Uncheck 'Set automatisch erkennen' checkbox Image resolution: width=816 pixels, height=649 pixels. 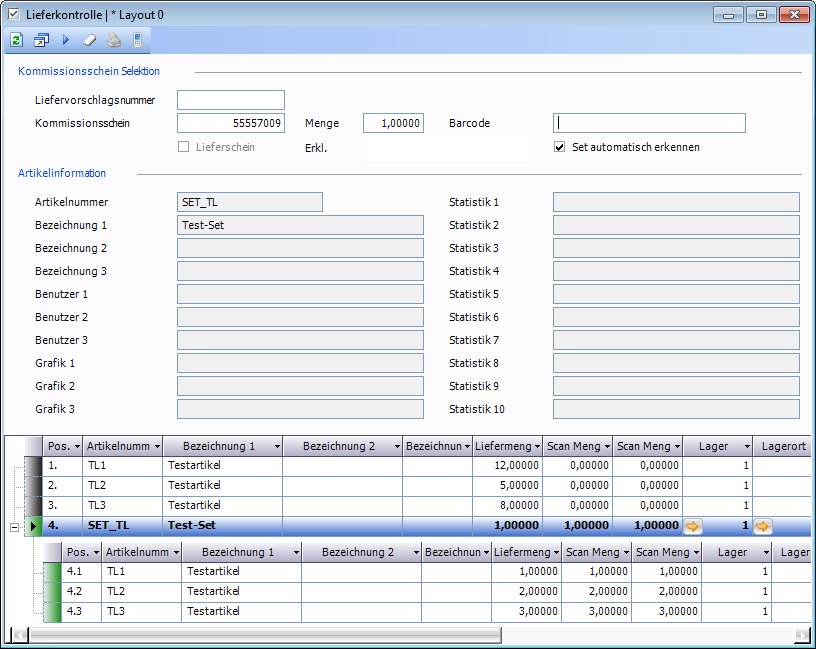(x=560, y=147)
